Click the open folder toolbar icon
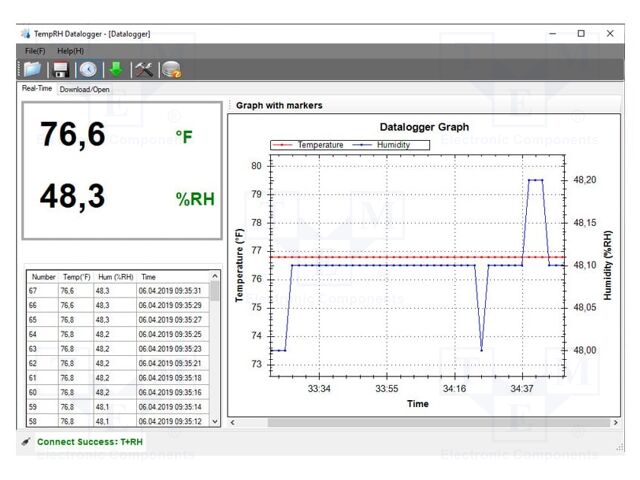The width and height of the screenshot is (640, 480). [33, 69]
